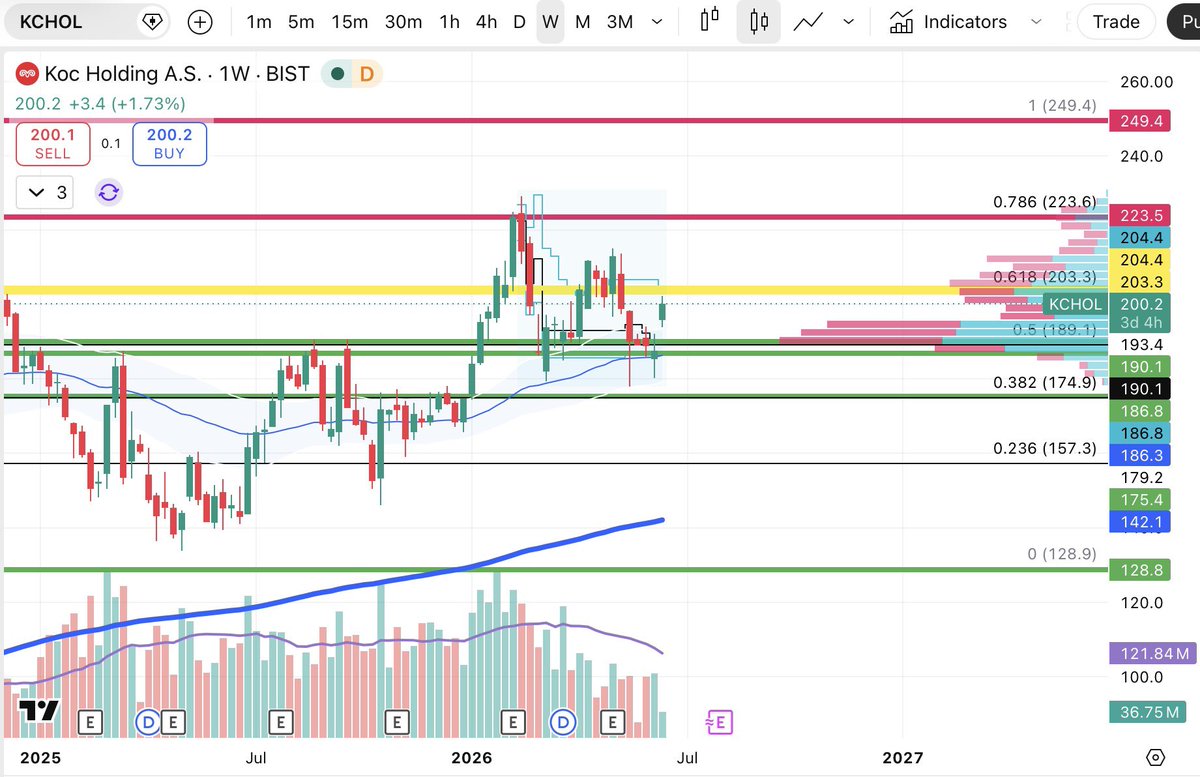Click the 2026 time axis label

point(471,758)
